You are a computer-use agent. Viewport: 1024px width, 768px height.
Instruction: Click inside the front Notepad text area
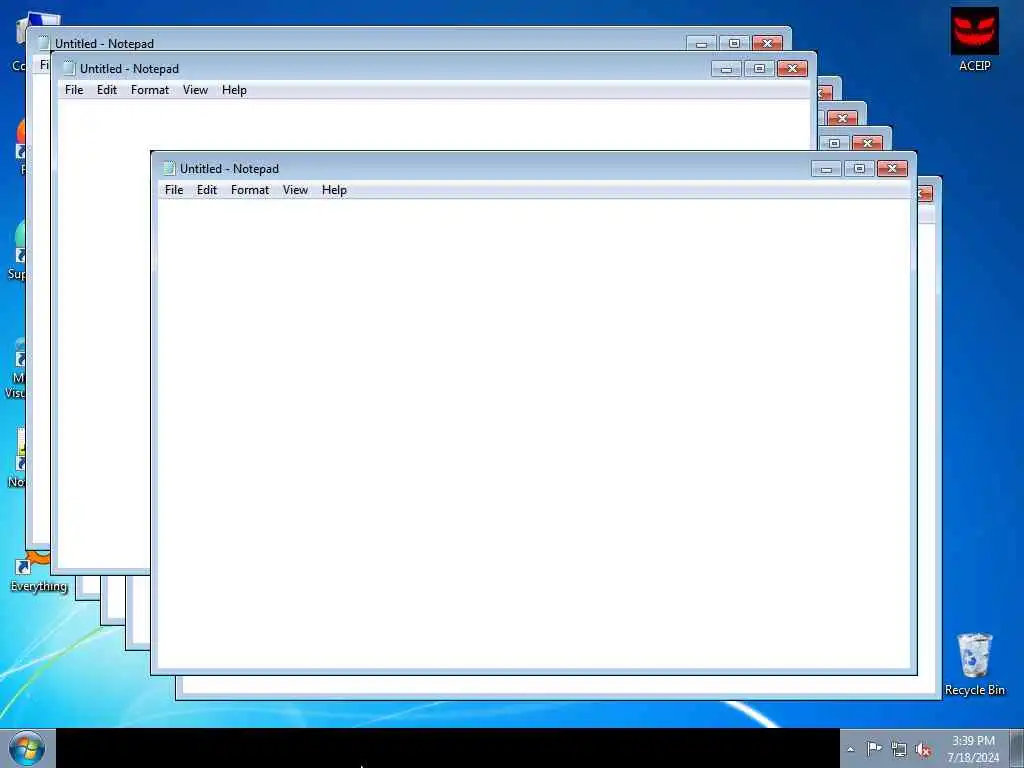pos(534,434)
